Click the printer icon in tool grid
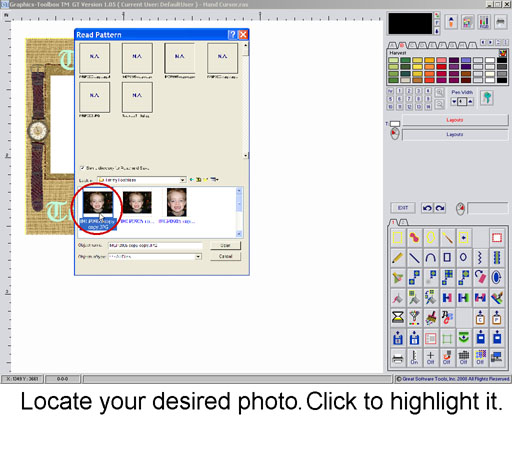Viewport: 512px width, 472px height. pyautogui.click(x=397, y=358)
